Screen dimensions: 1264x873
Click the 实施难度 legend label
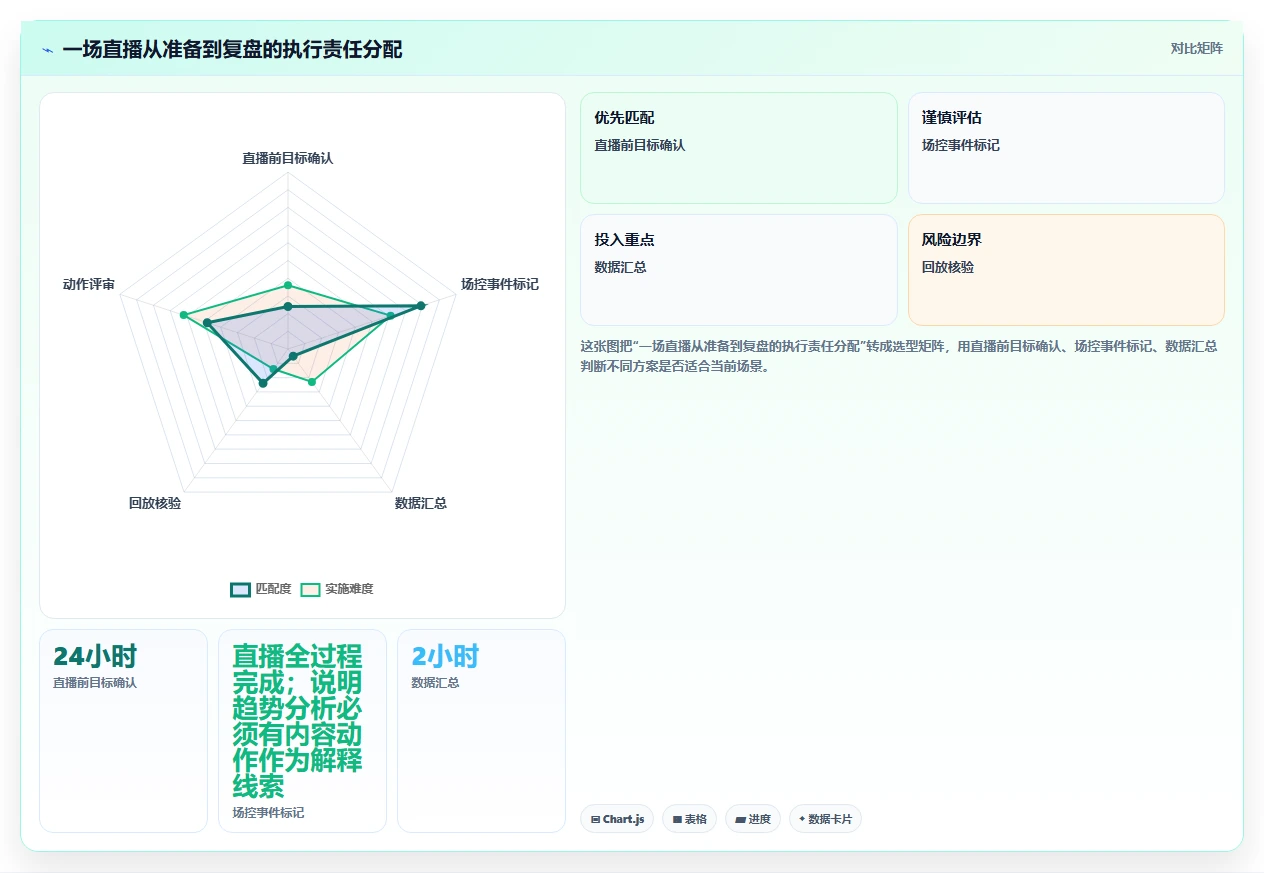tap(349, 589)
